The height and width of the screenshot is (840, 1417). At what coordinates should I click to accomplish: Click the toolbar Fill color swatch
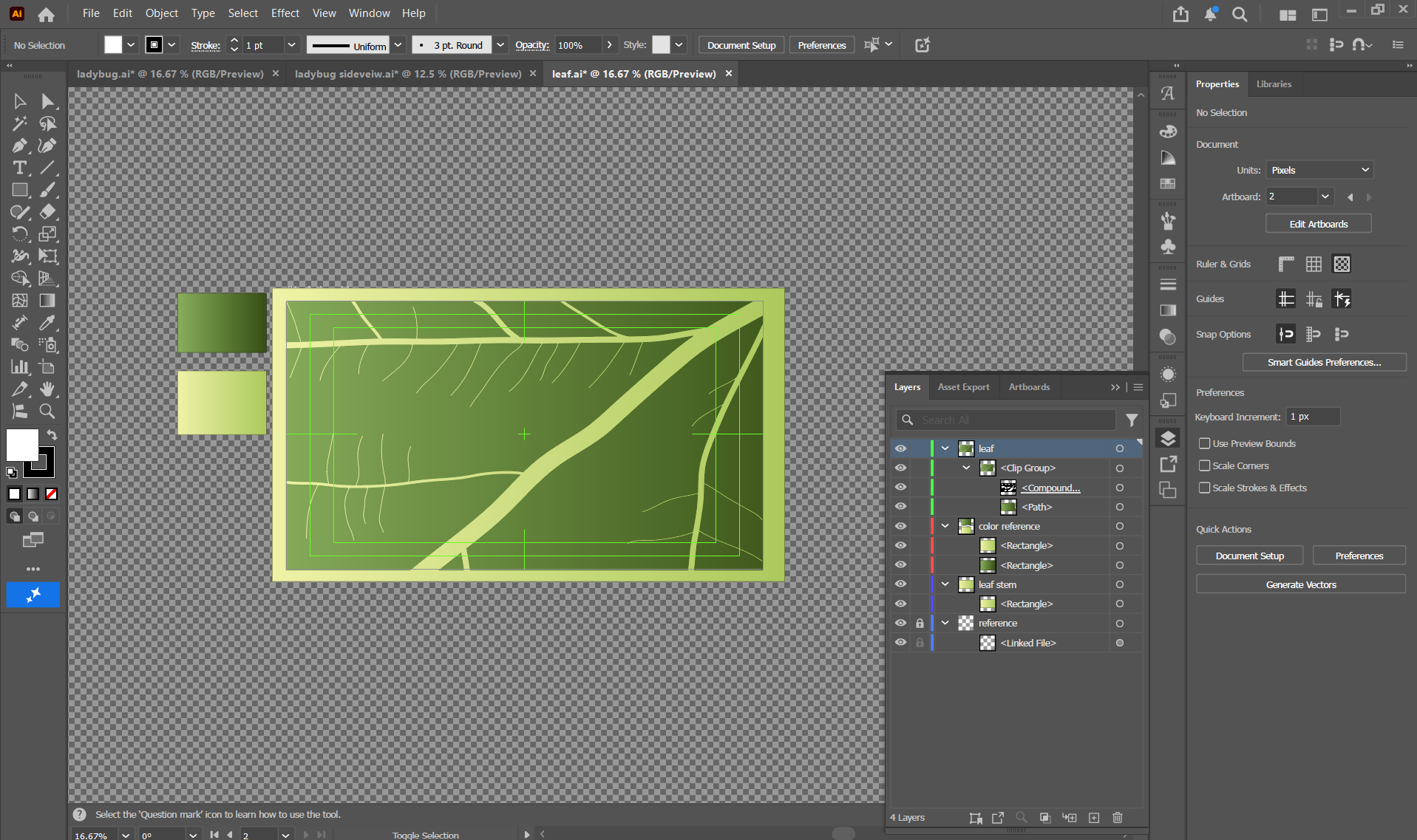[x=22, y=445]
